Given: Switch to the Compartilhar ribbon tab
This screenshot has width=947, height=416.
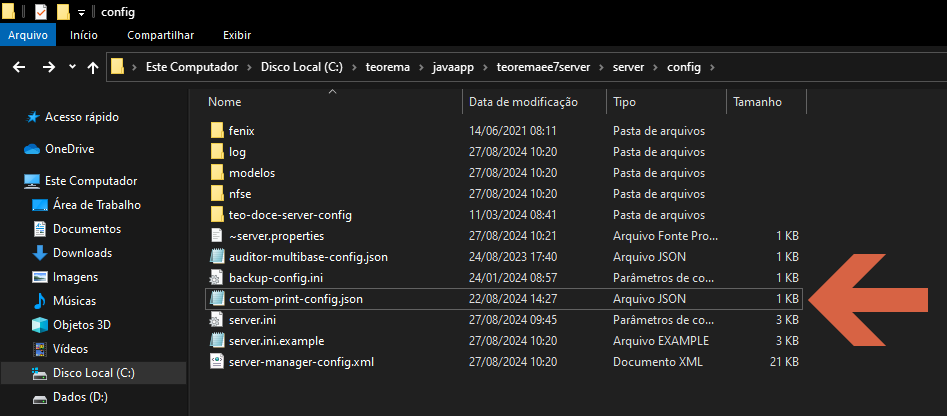Looking at the screenshot, I should pyautogui.click(x=161, y=35).
